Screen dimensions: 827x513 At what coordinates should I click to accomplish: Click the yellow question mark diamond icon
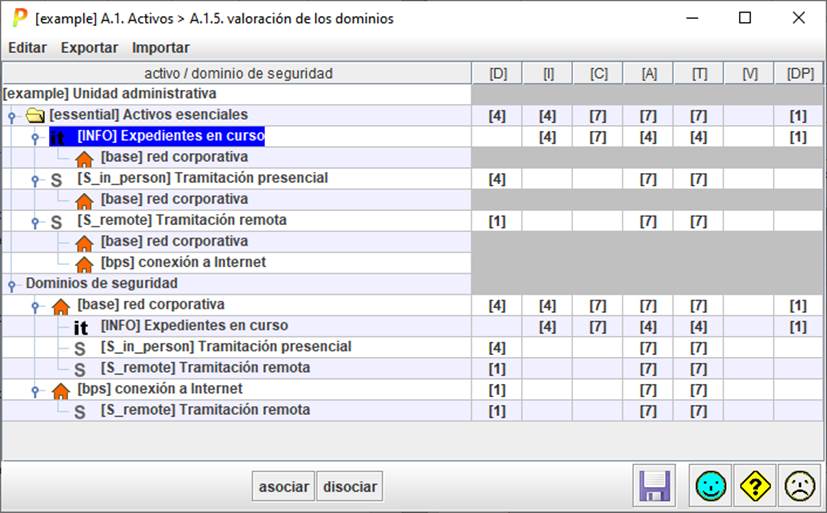point(755,486)
